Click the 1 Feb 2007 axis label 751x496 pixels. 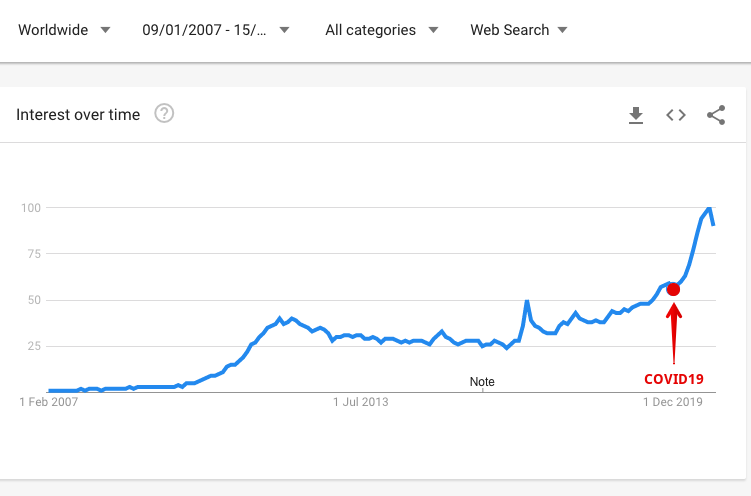point(48,402)
